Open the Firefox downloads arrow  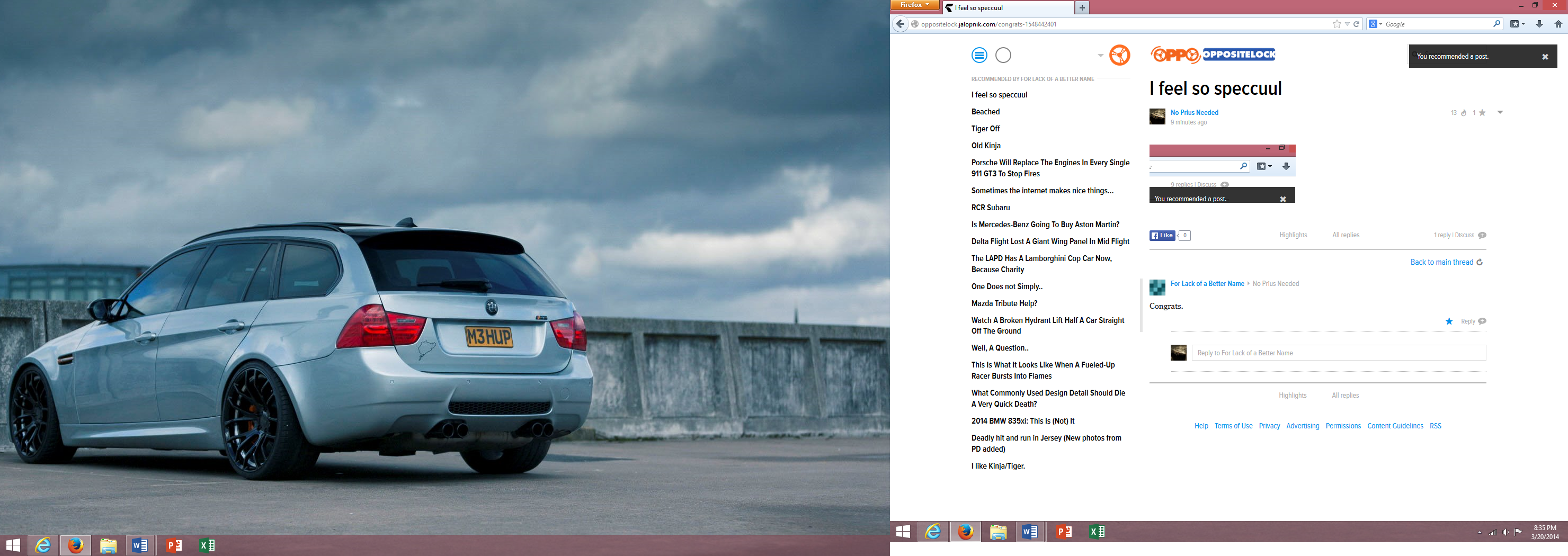(x=1539, y=24)
